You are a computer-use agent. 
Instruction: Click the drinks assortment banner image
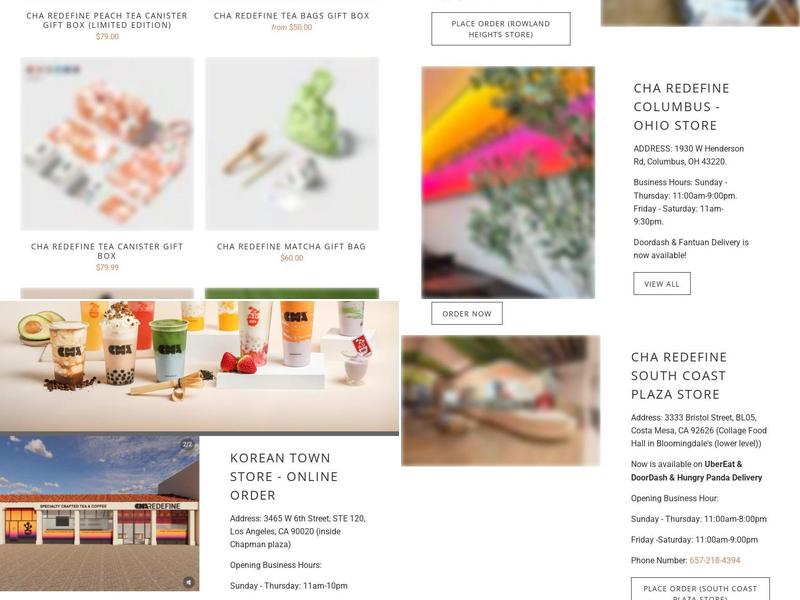pos(199,366)
